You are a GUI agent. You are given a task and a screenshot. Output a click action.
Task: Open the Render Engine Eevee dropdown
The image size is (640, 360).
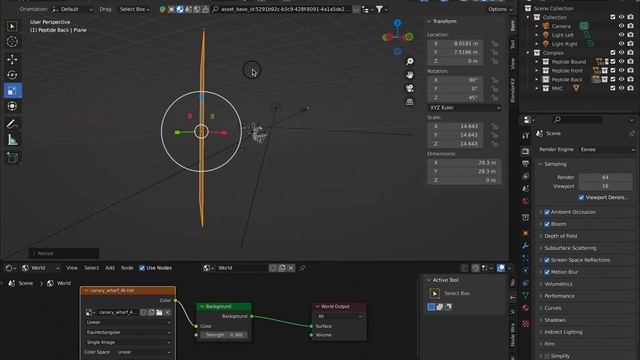607,150
